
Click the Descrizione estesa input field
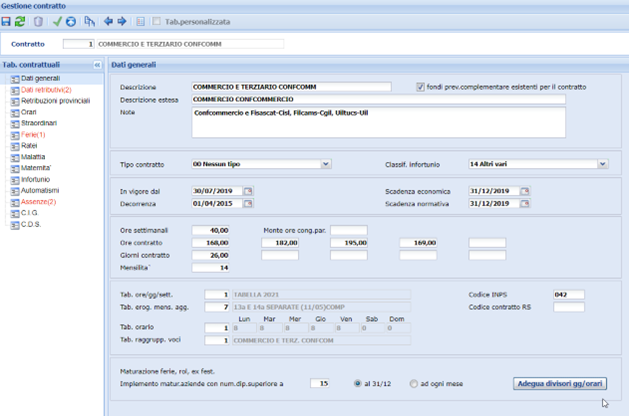point(378,99)
